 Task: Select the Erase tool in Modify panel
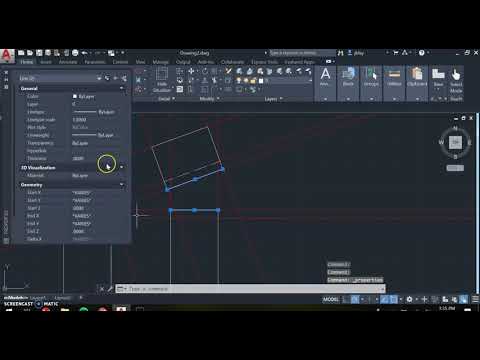click(228, 71)
